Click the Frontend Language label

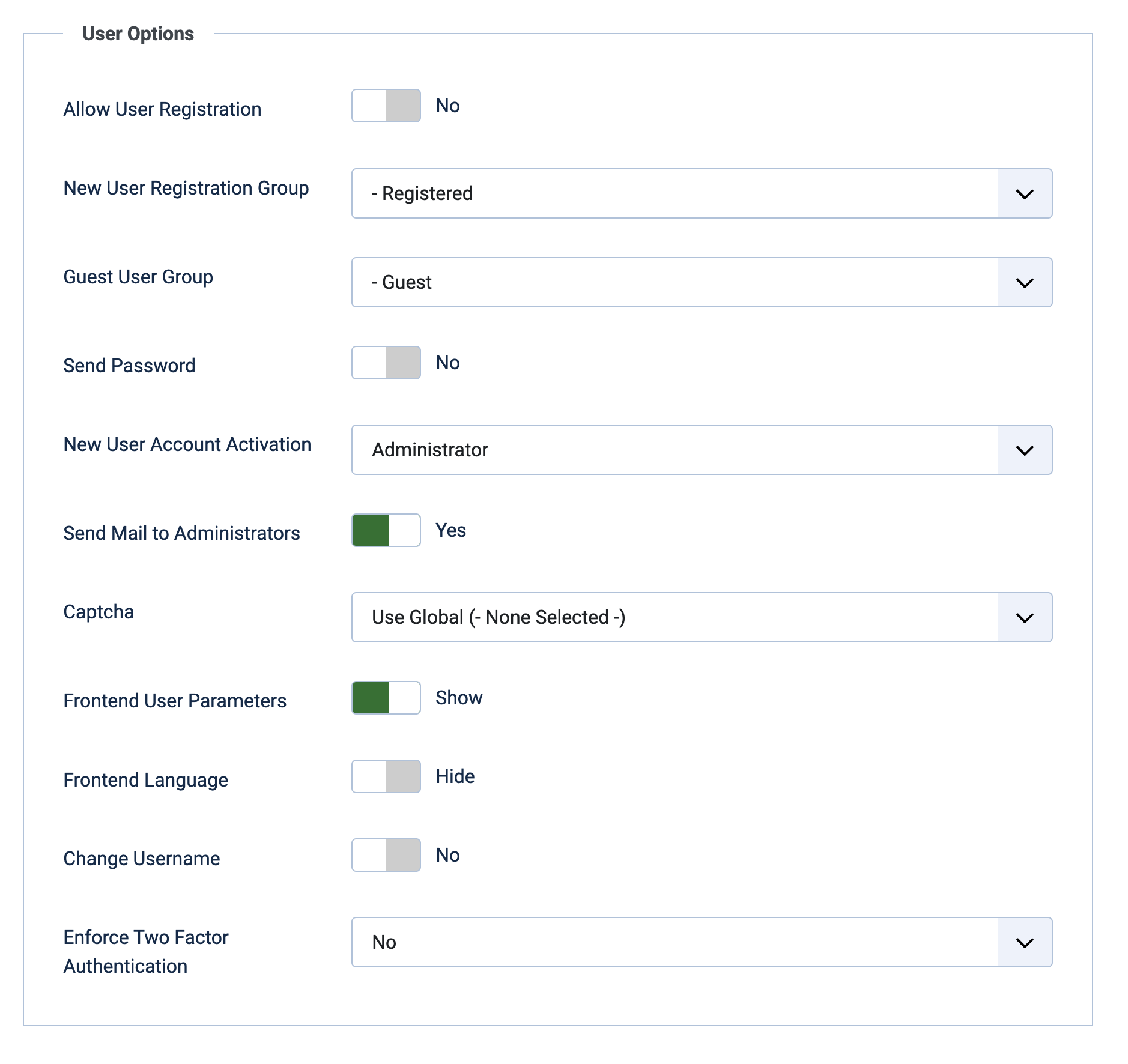pos(145,780)
